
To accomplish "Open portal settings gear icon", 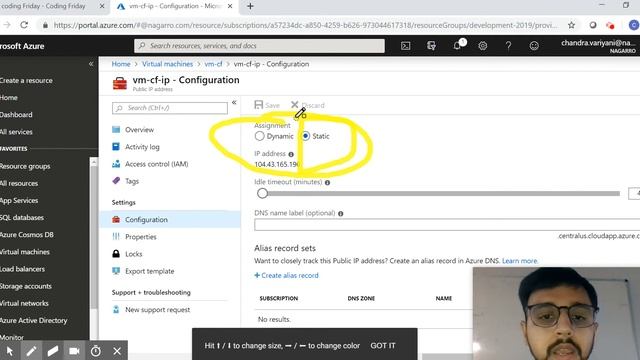I will click(x=482, y=46).
